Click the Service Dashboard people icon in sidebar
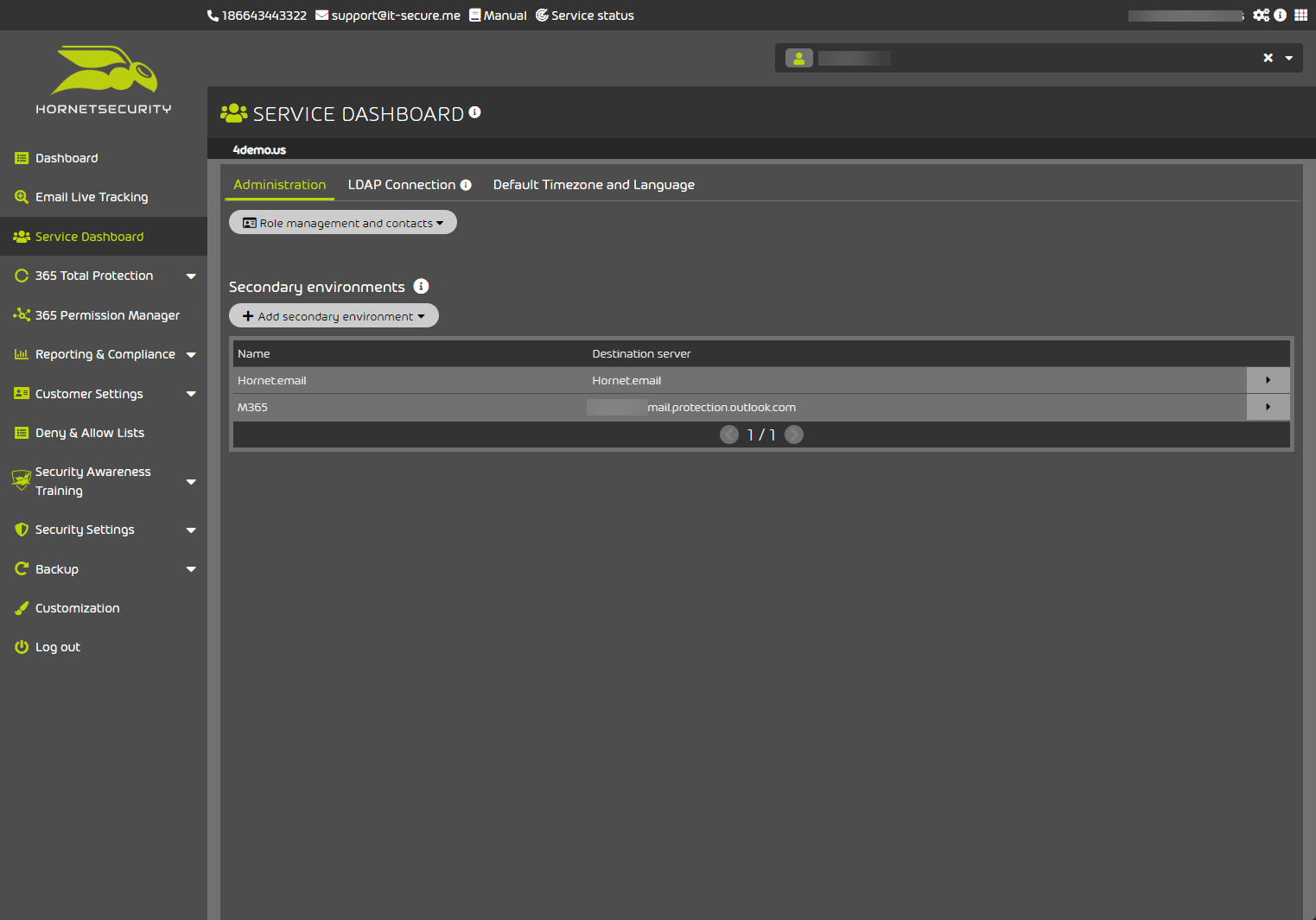The width and height of the screenshot is (1316, 920). pyautogui.click(x=22, y=237)
